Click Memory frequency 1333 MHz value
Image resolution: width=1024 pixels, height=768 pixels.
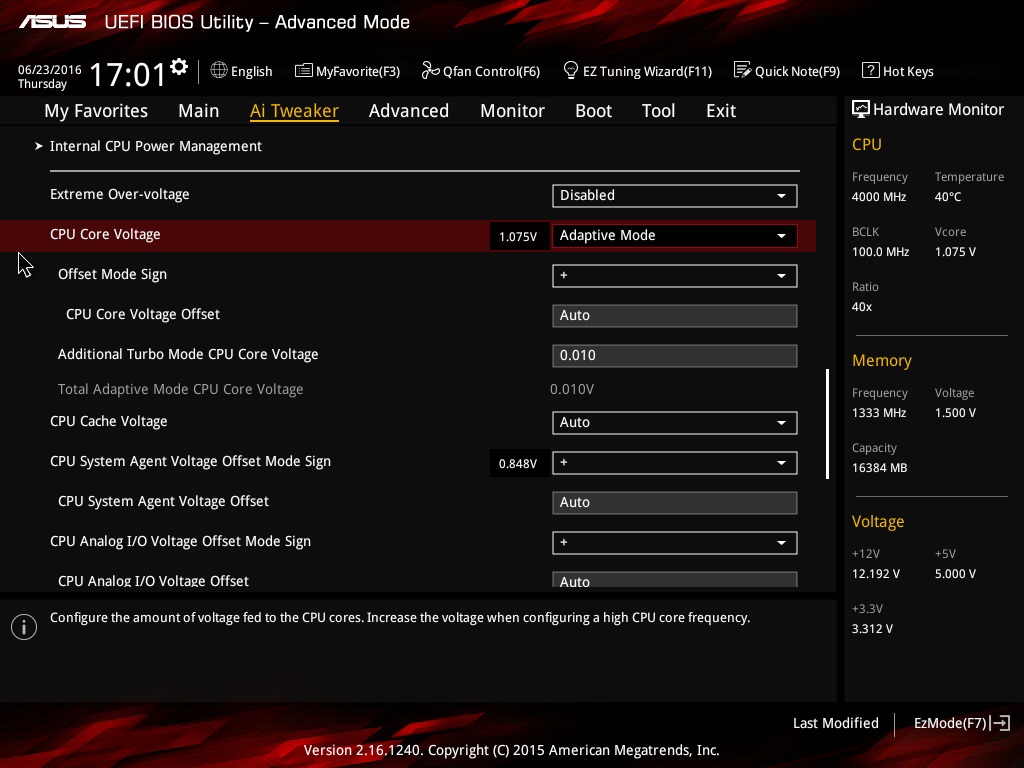tap(878, 413)
